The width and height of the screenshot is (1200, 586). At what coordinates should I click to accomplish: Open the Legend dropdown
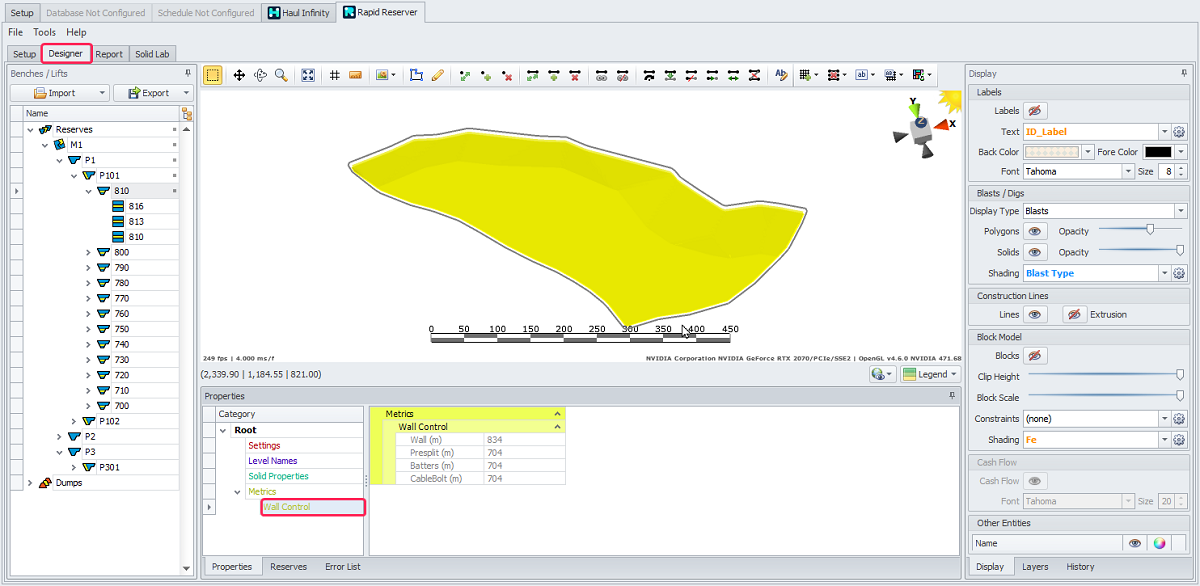click(930, 374)
